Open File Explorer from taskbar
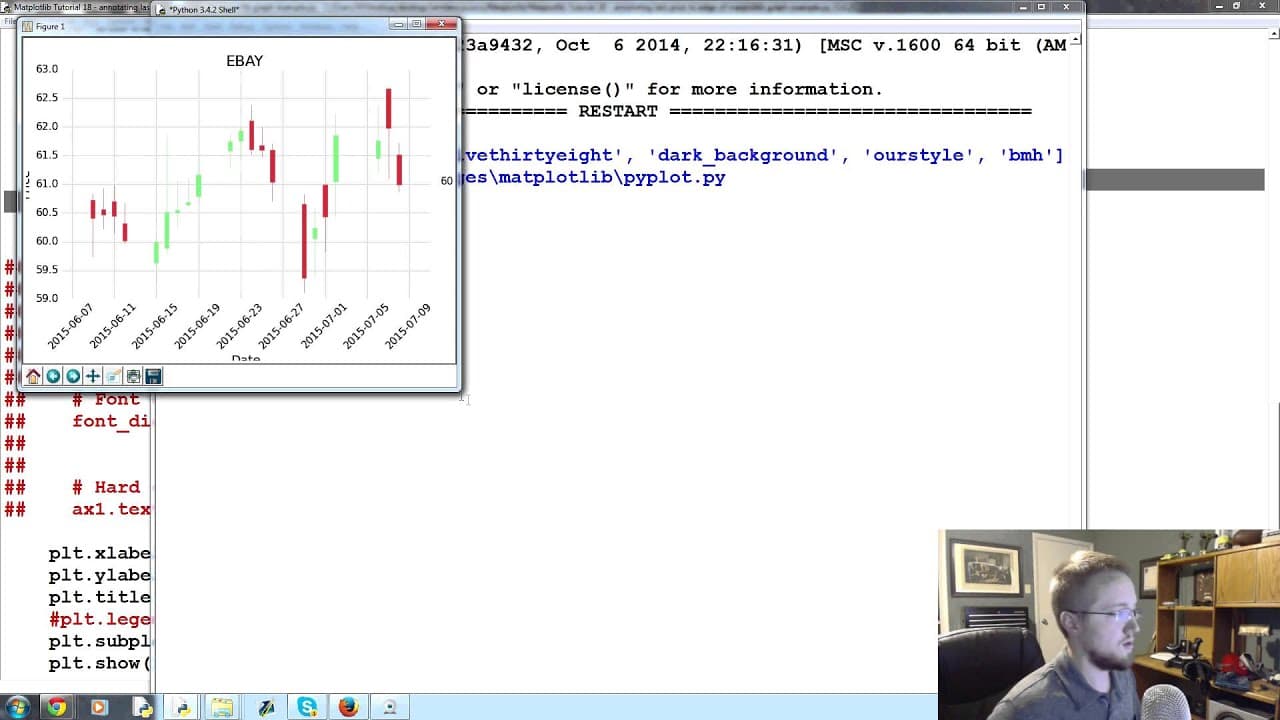This screenshot has height=720, width=1280. click(x=222, y=707)
